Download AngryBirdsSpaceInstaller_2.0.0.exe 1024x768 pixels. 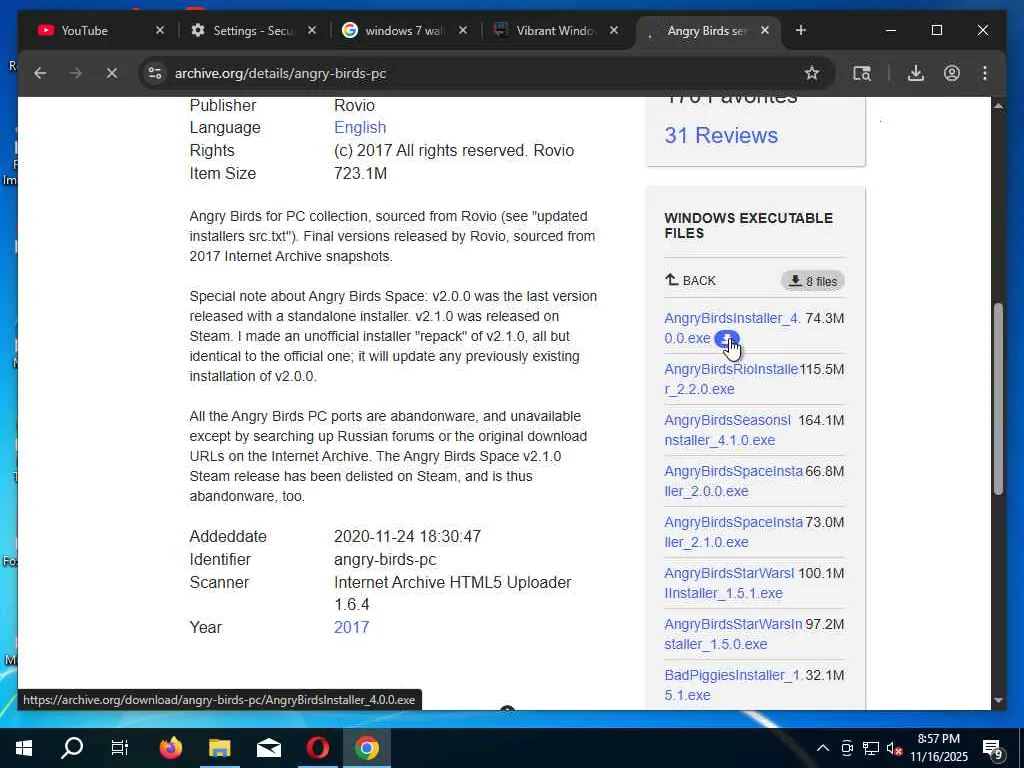(x=733, y=481)
